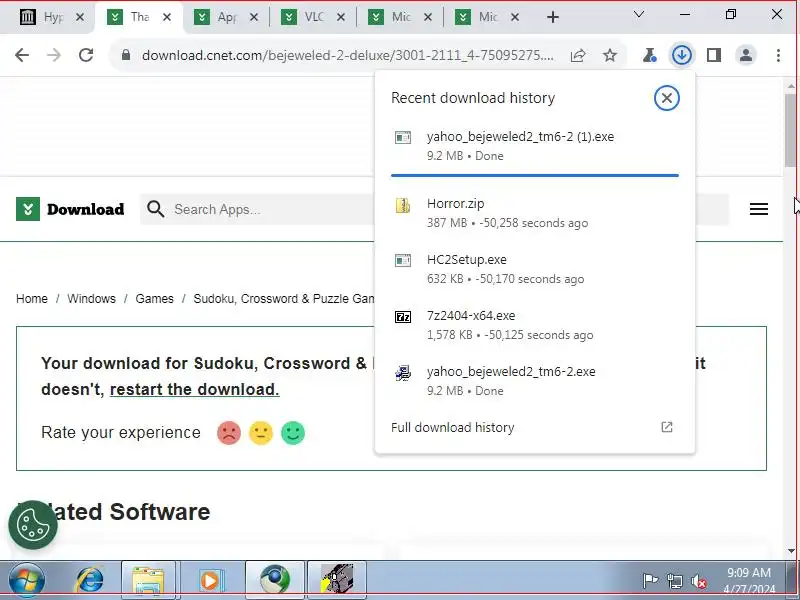Click the network tray icon
The image size is (800, 600).
coord(674,581)
